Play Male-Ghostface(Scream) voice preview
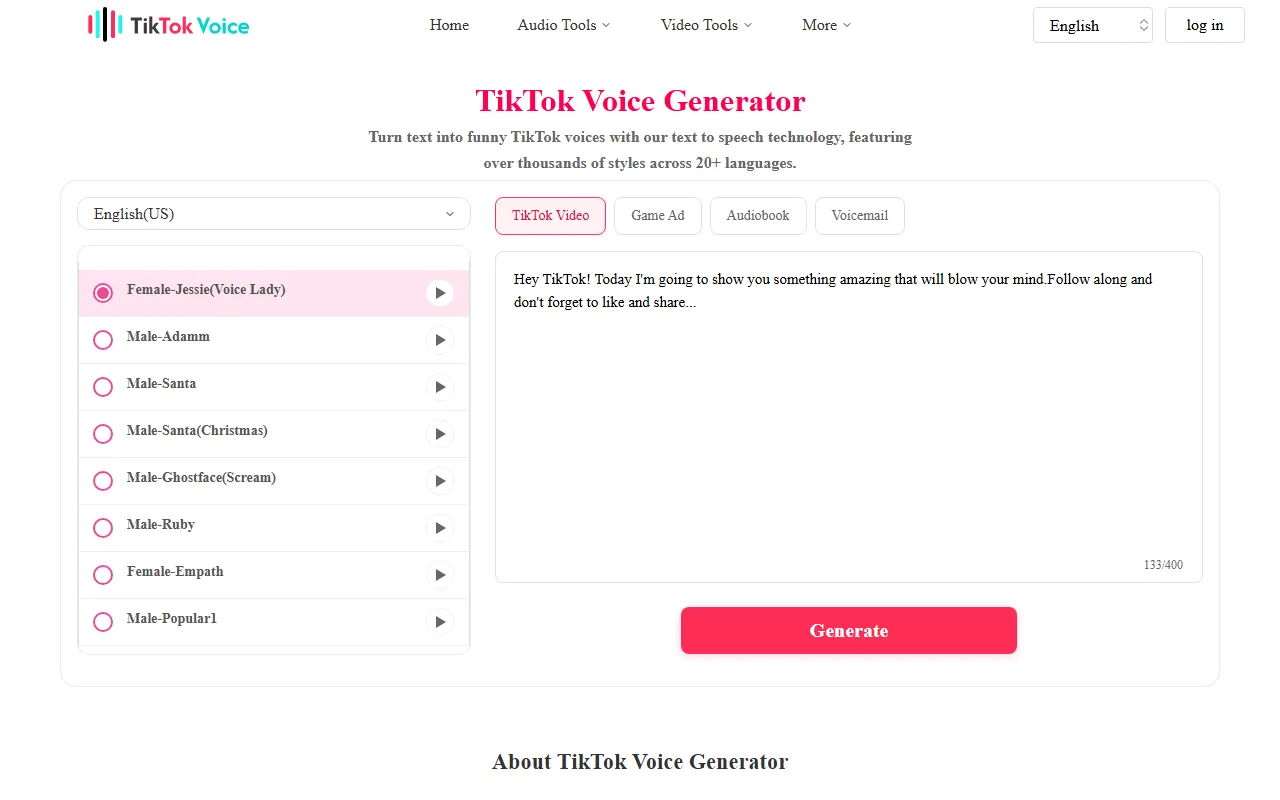1280x800 pixels. [439, 481]
